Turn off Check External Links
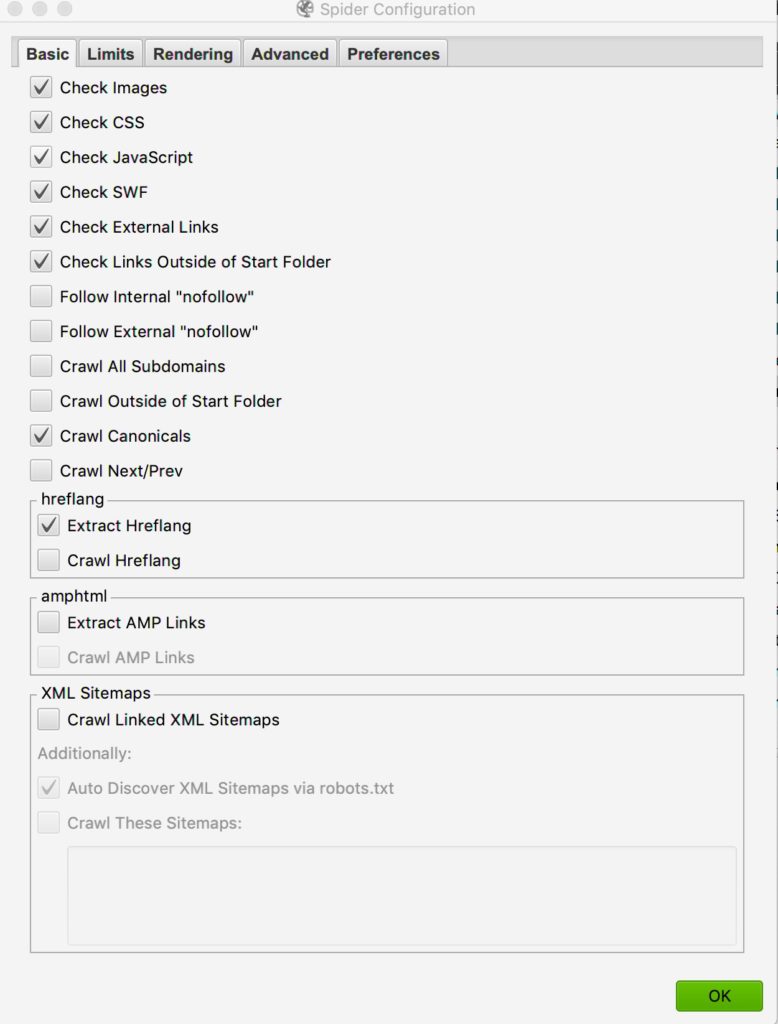778x1024 pixels. point(41,227)
